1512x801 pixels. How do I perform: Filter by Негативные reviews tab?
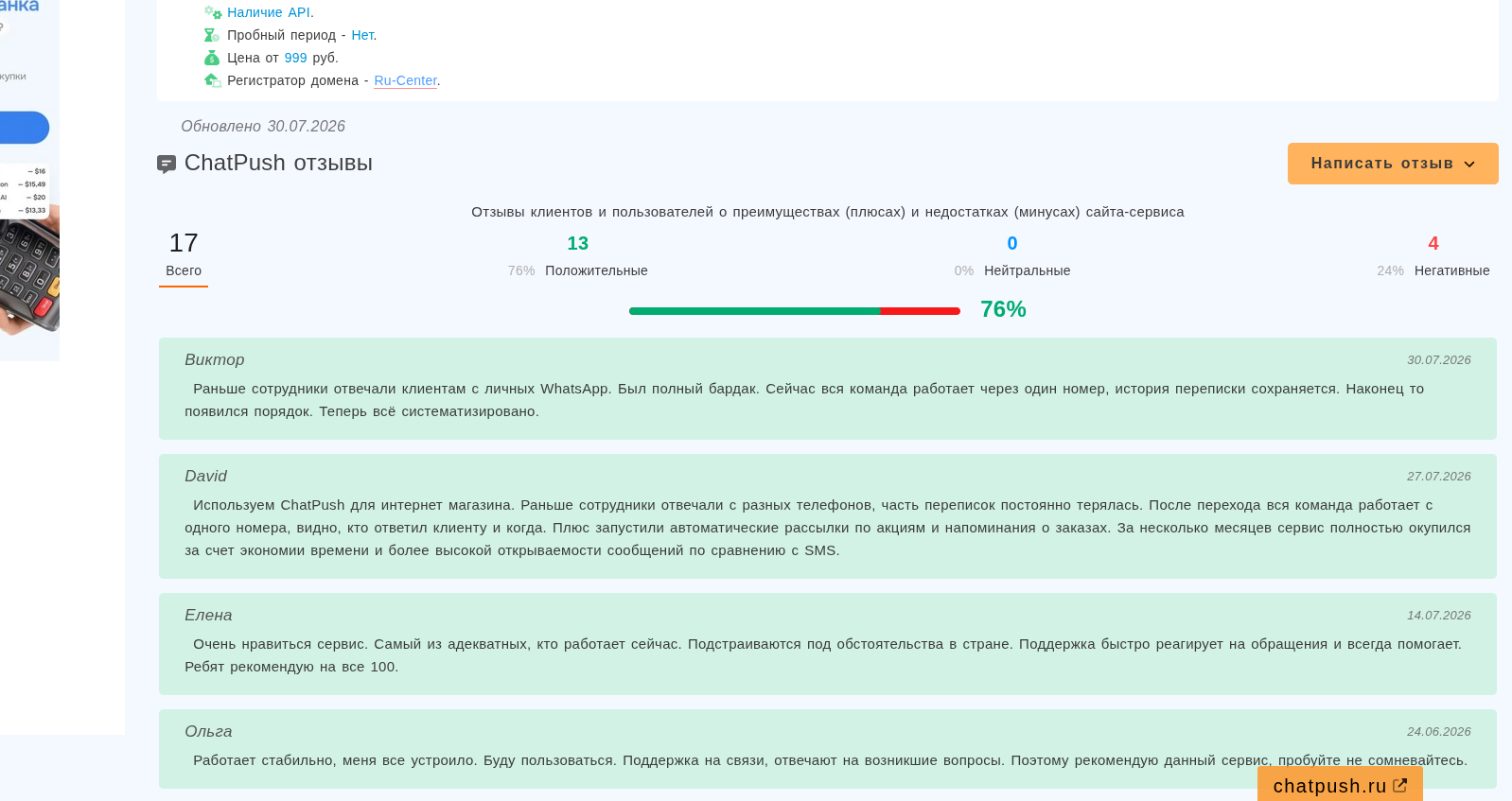point(1433,256)
